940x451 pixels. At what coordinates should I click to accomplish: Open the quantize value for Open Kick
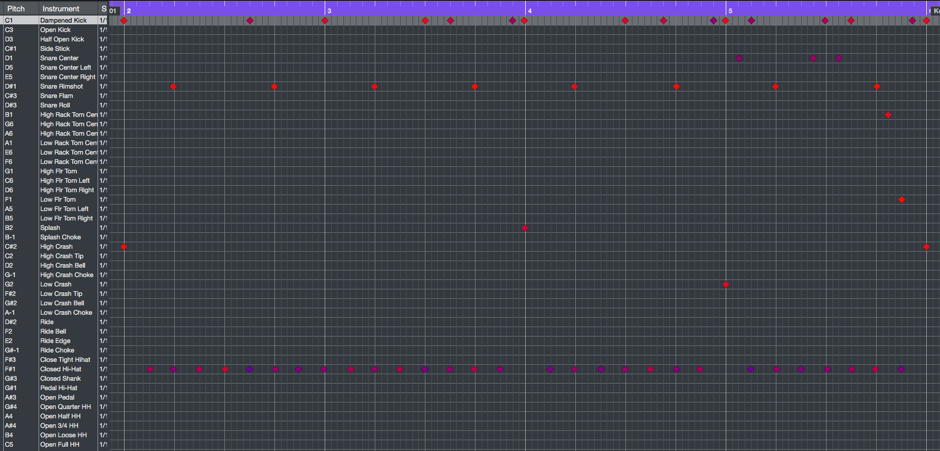102,30
